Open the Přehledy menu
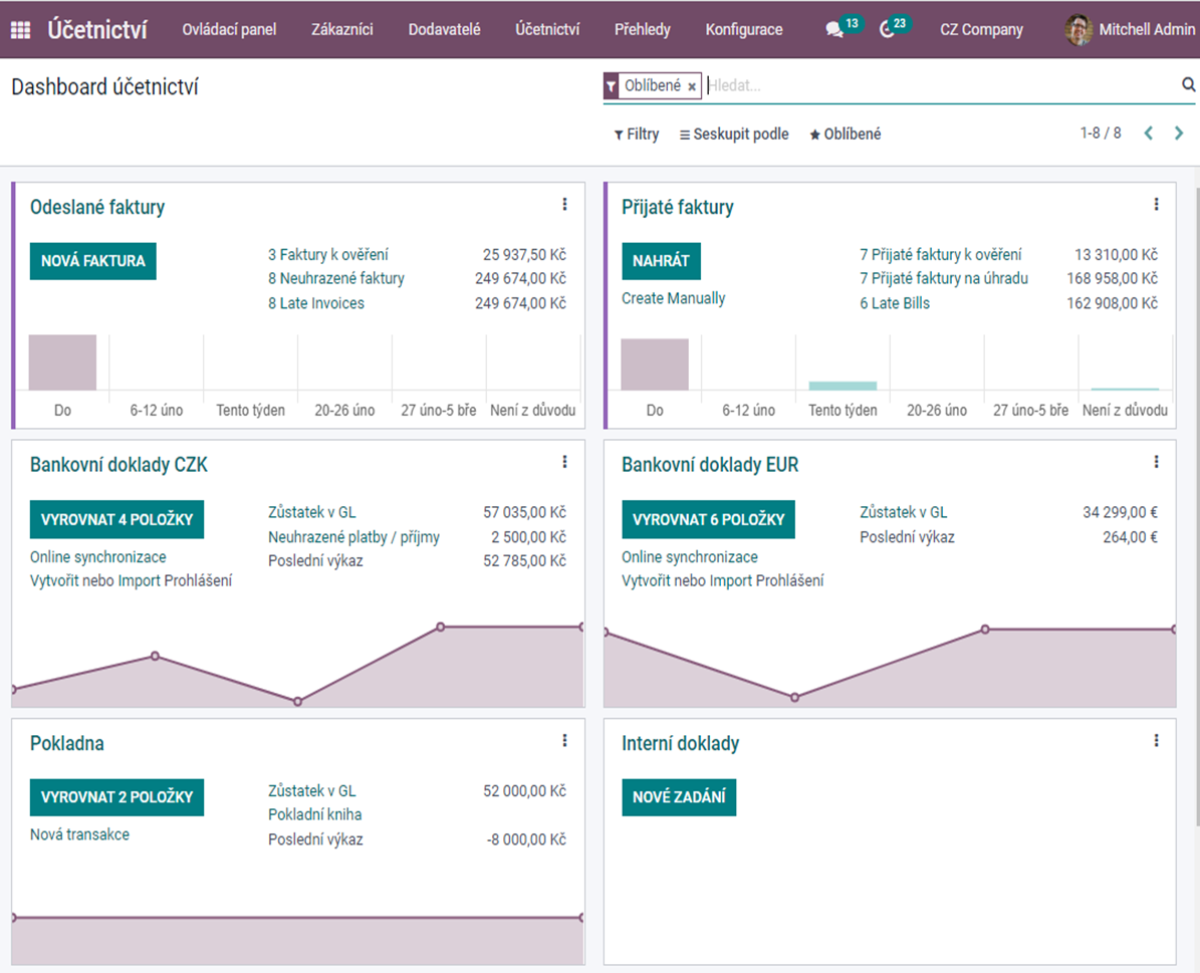This screenshot has height=973, width=1200. click(x=642, y=30)
